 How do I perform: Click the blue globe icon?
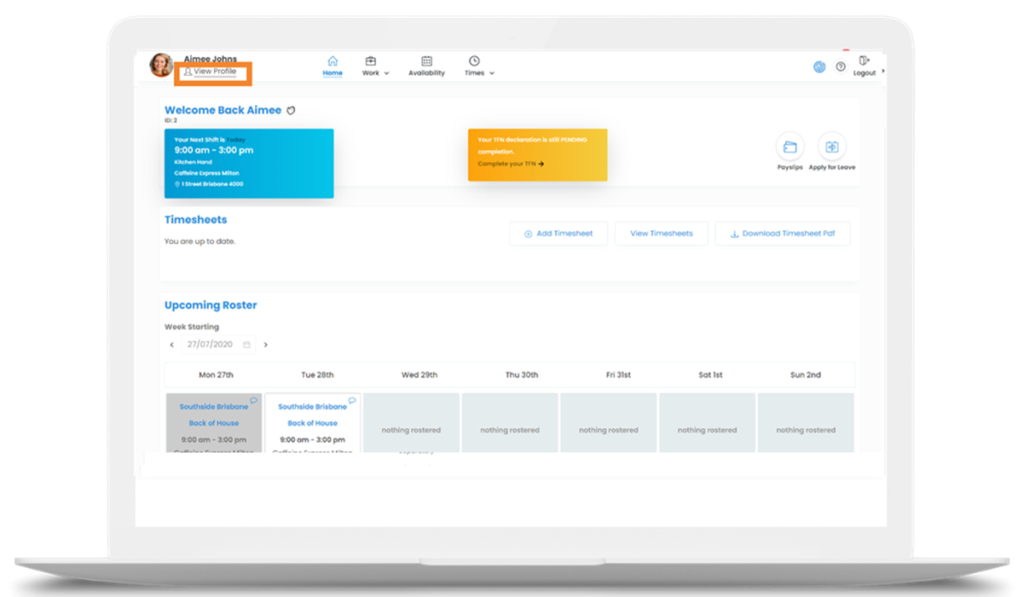click(x=819, y=67)
